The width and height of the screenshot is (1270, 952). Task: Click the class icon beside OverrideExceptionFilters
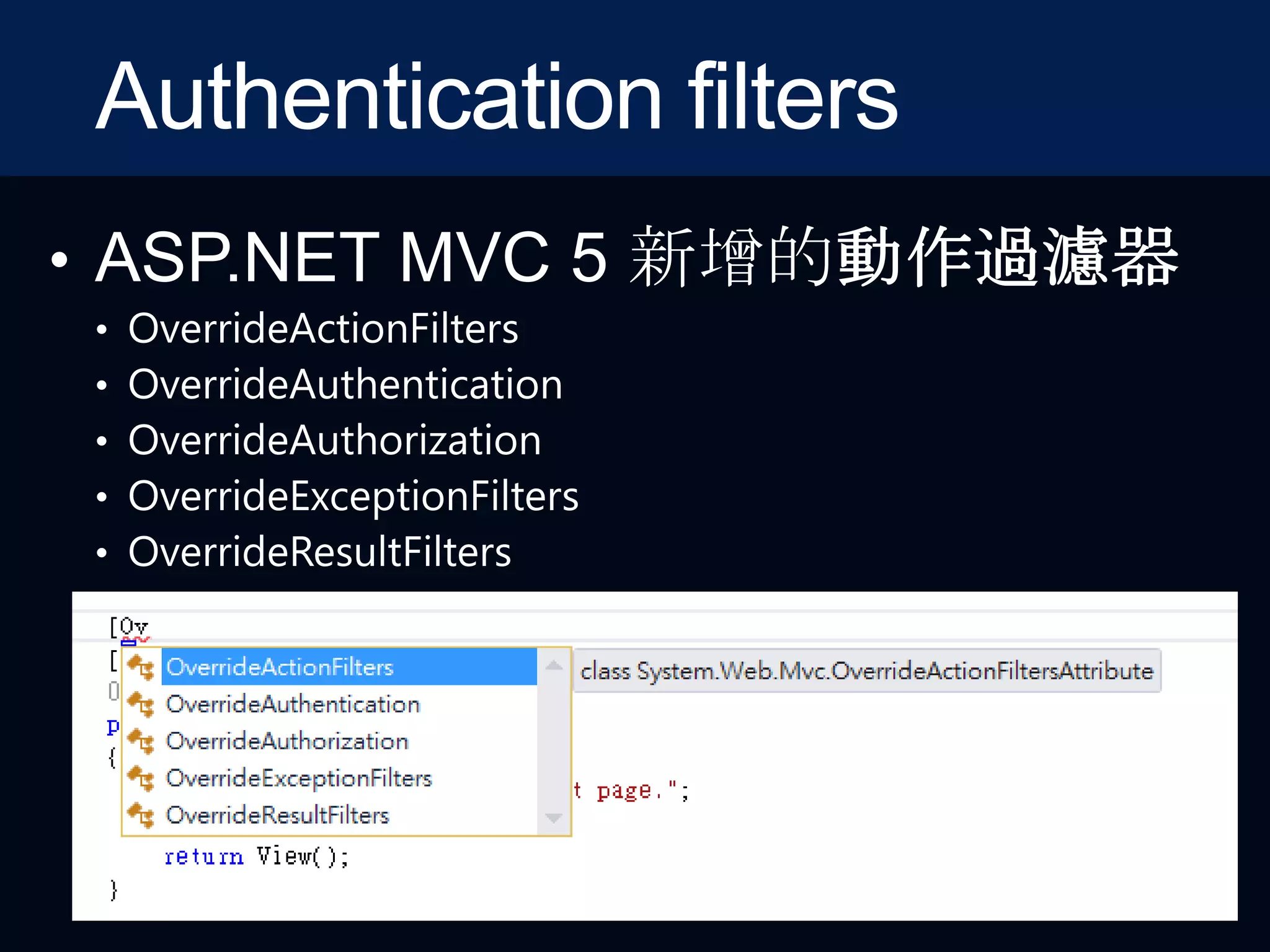click(x=141, y=778)
